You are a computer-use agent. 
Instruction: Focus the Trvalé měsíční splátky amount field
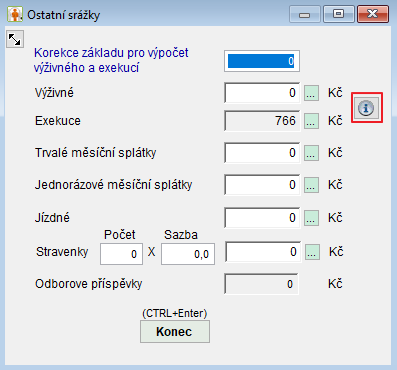point(262,153)
